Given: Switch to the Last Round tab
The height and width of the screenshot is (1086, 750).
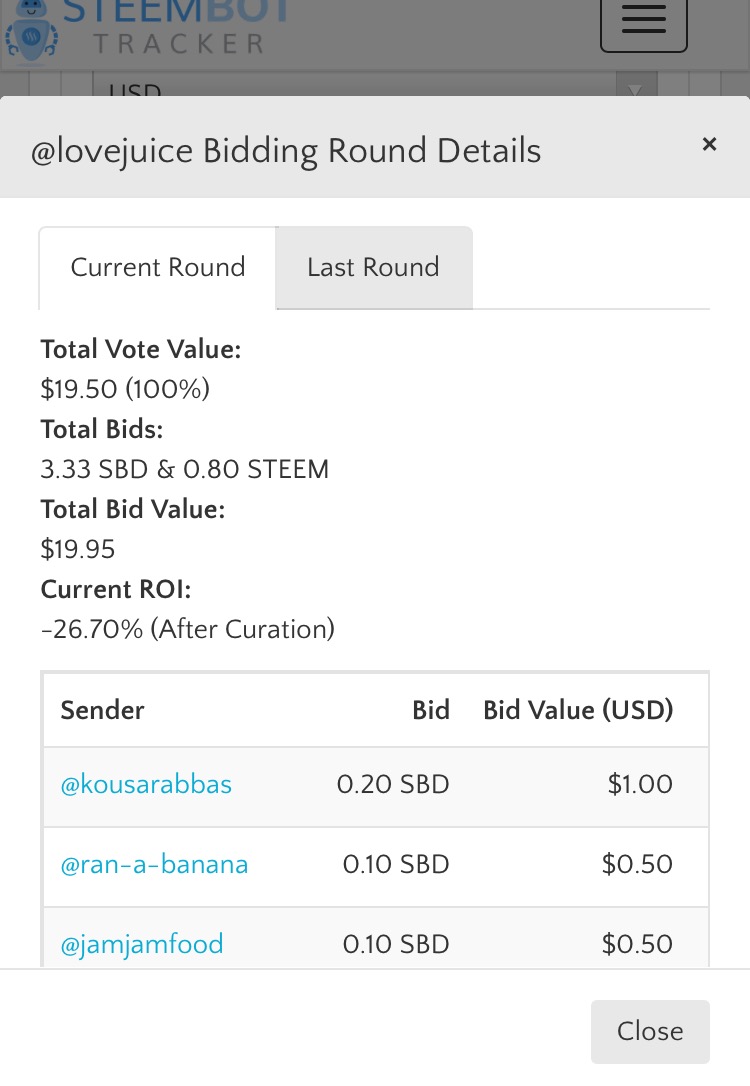Looking at the screenshot, I should pyautogui.click(x=373, y=268).
